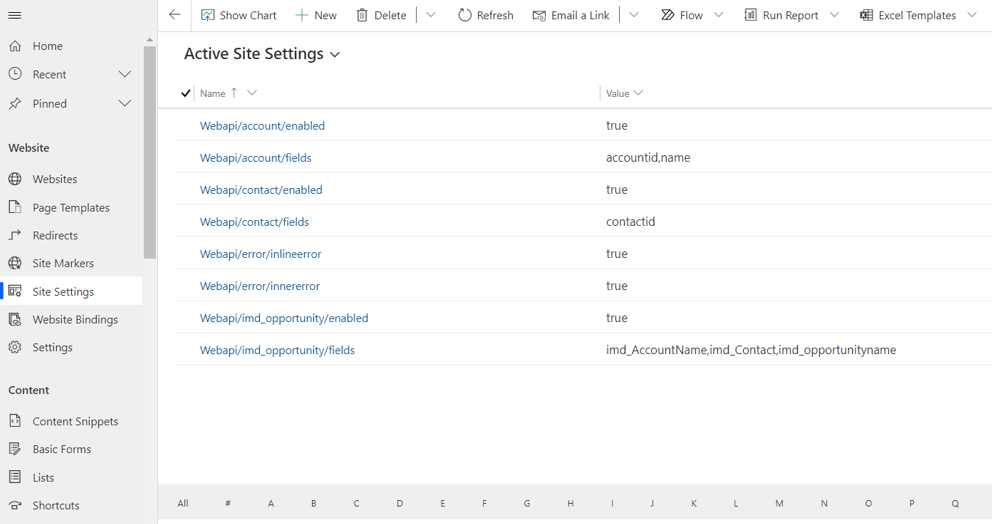The image size is (995, 524).
Task: Click the Run Report icon
Action: [x=750, y=15]
